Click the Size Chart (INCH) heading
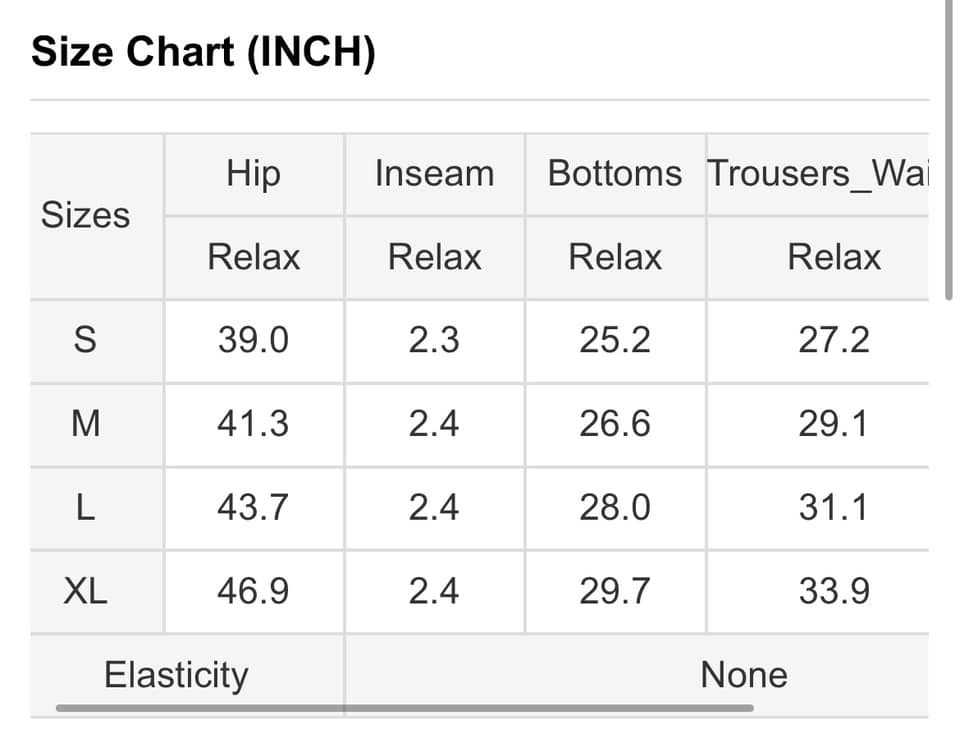960x748 pixels. 203,52
